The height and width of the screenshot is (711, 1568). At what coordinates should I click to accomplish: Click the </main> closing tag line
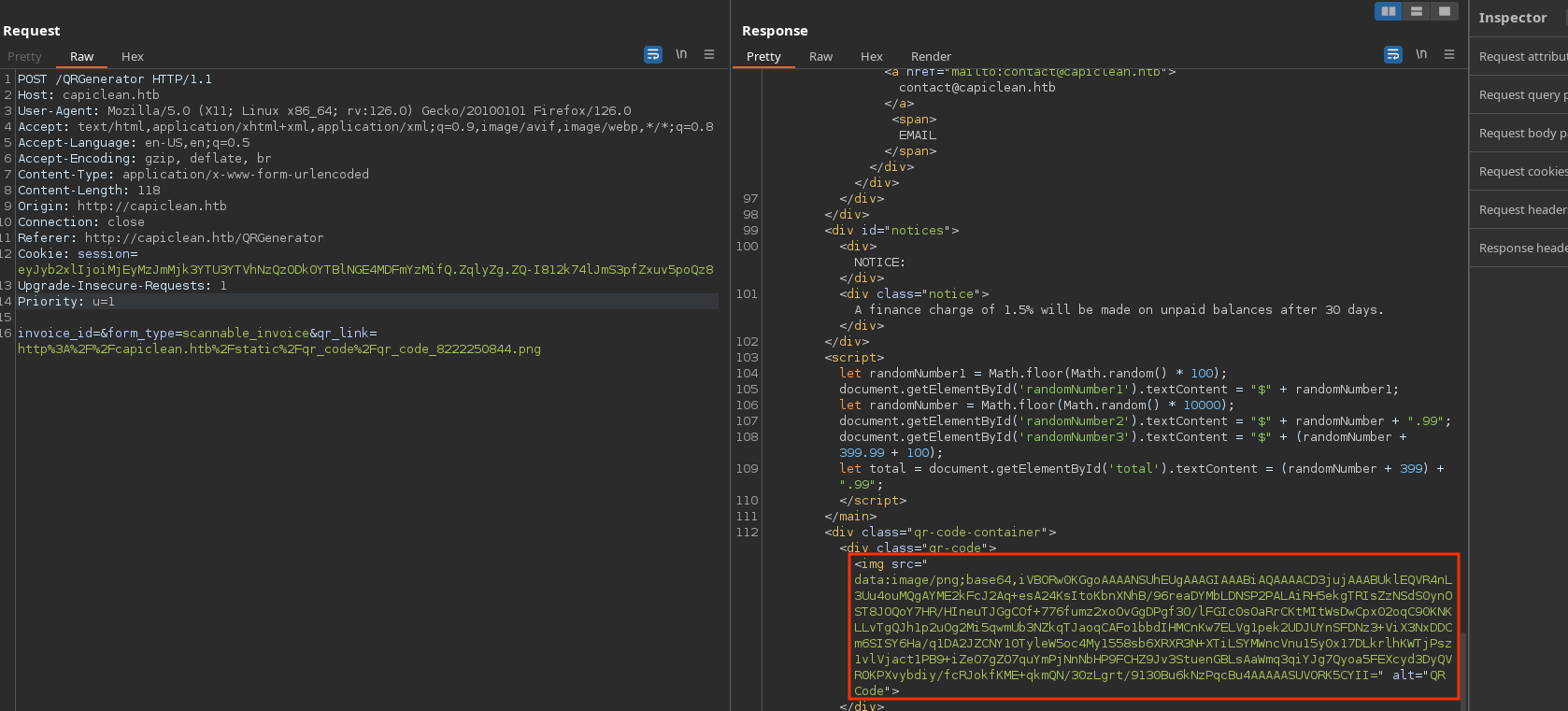point(850,517)
